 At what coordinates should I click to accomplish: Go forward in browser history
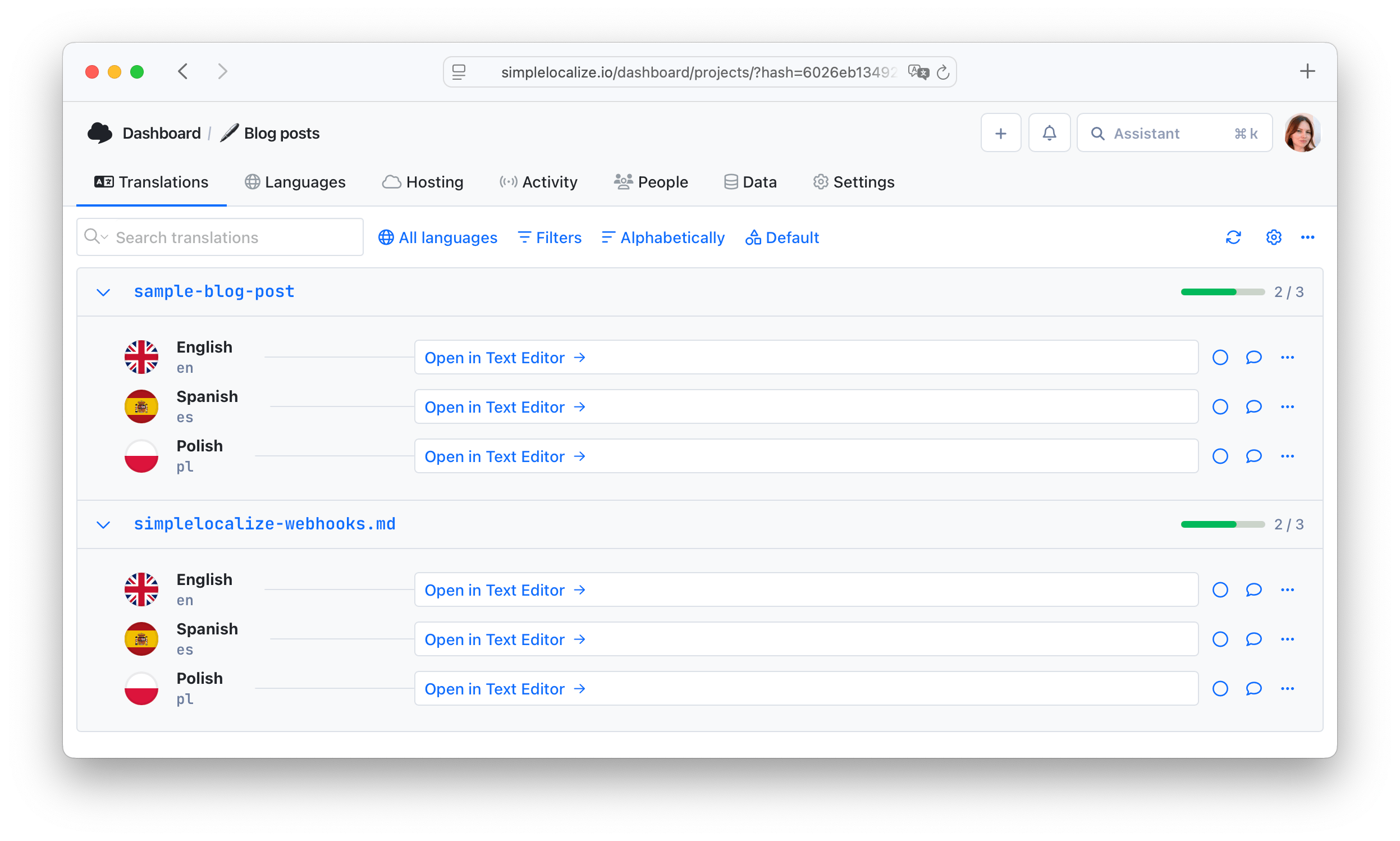click(x=223, y=71)
